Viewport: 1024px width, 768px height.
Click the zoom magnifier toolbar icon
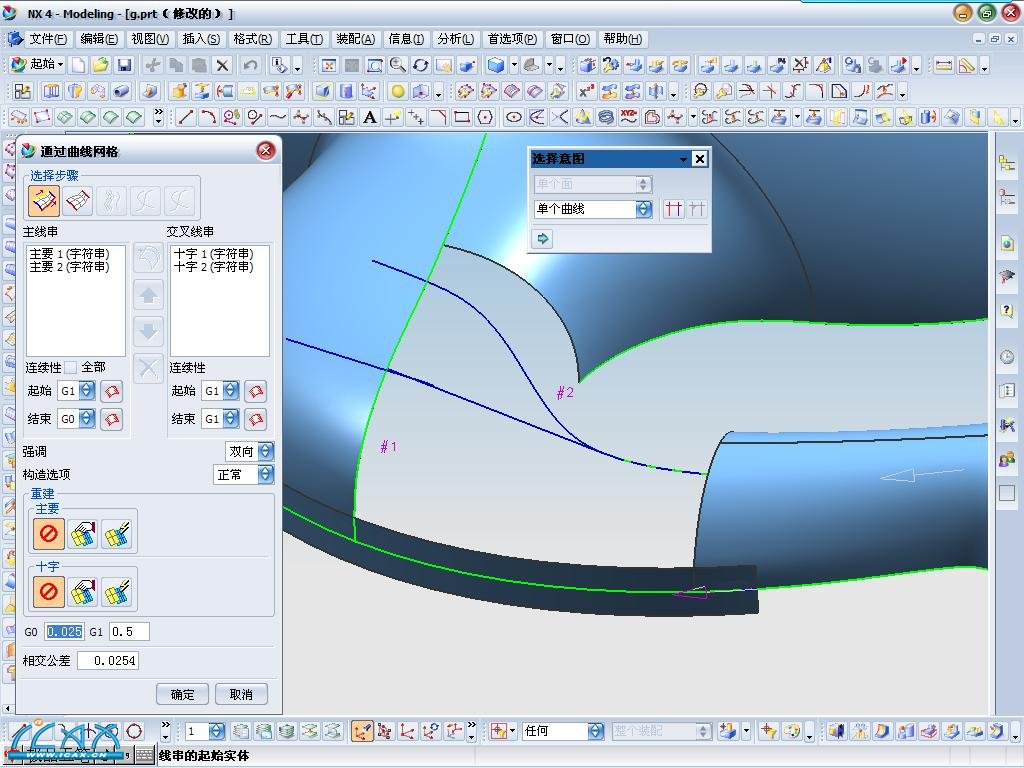[x=398, y=65]
